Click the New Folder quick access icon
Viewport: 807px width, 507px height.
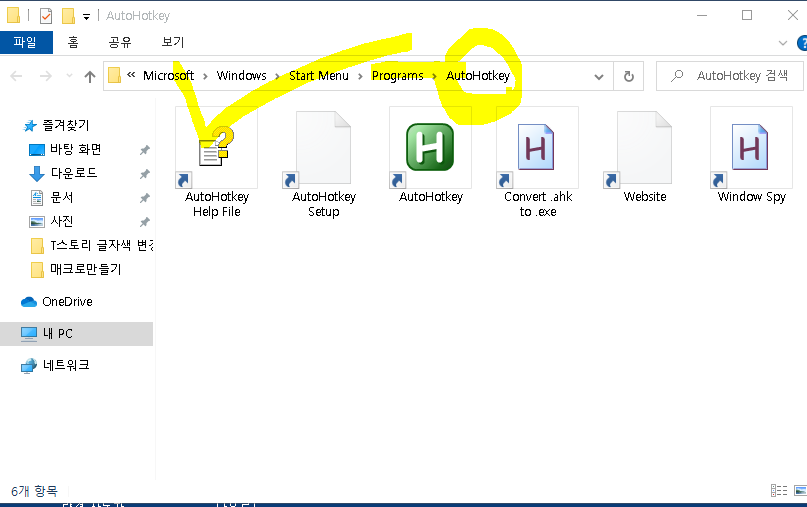(68, 16)
